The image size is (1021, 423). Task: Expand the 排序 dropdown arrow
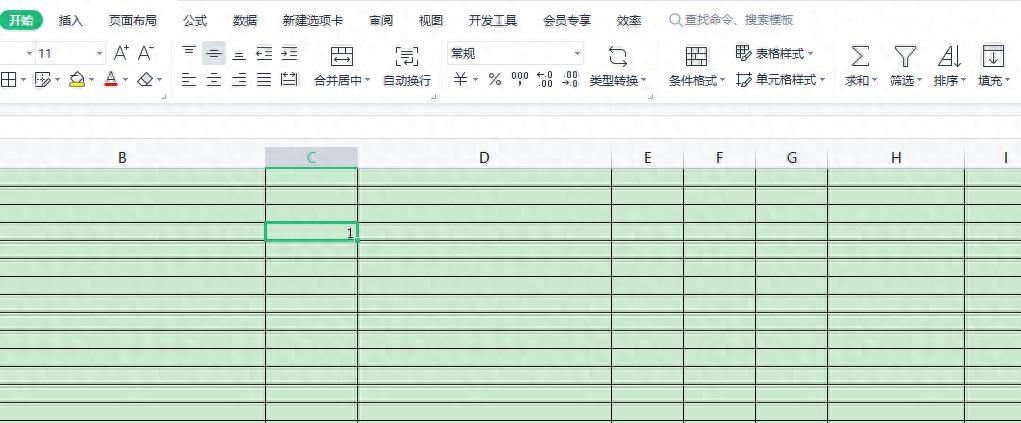pos(962,81)
